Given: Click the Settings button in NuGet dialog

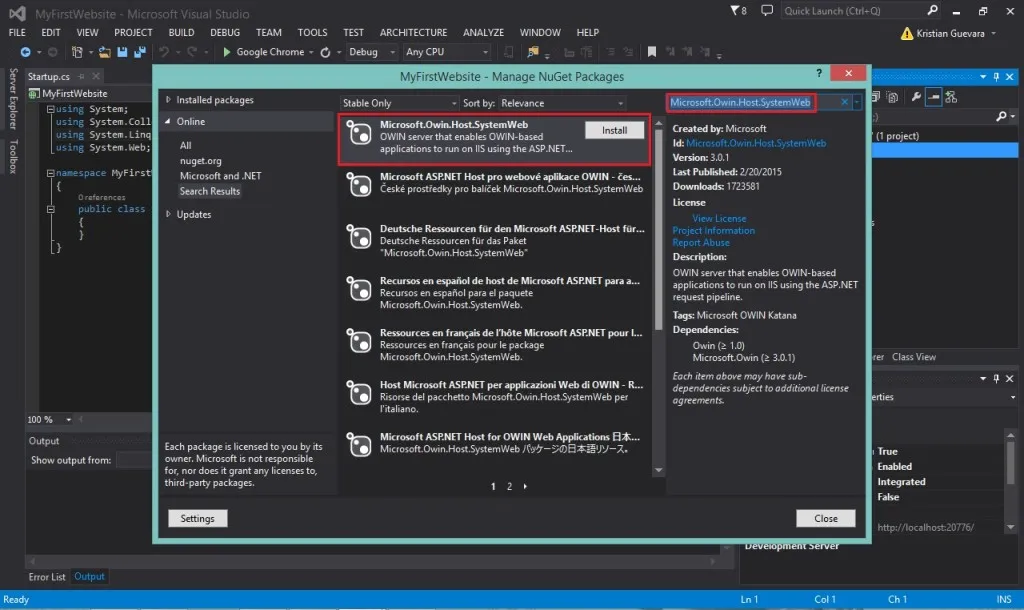Looking at the screenshot, I should 197,518.
